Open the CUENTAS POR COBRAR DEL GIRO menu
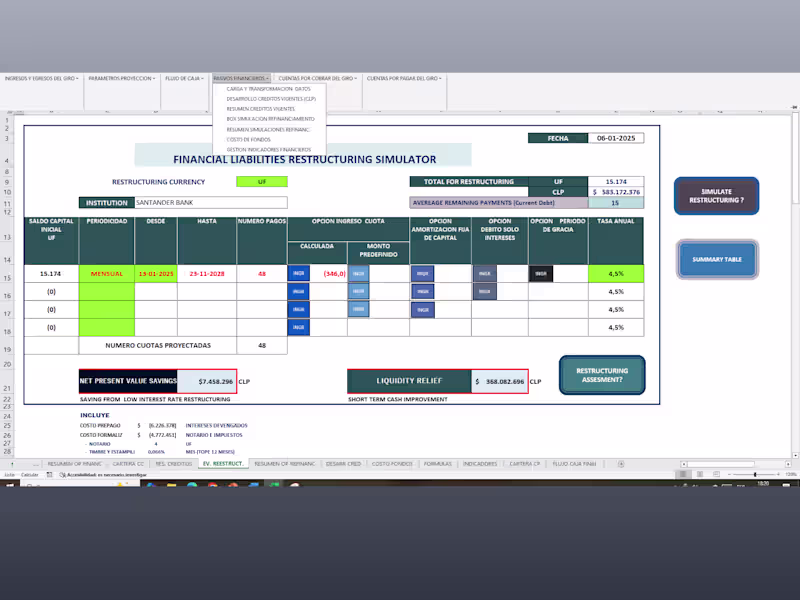This screenshot has height=600, width=800. [x=318, y=79]
